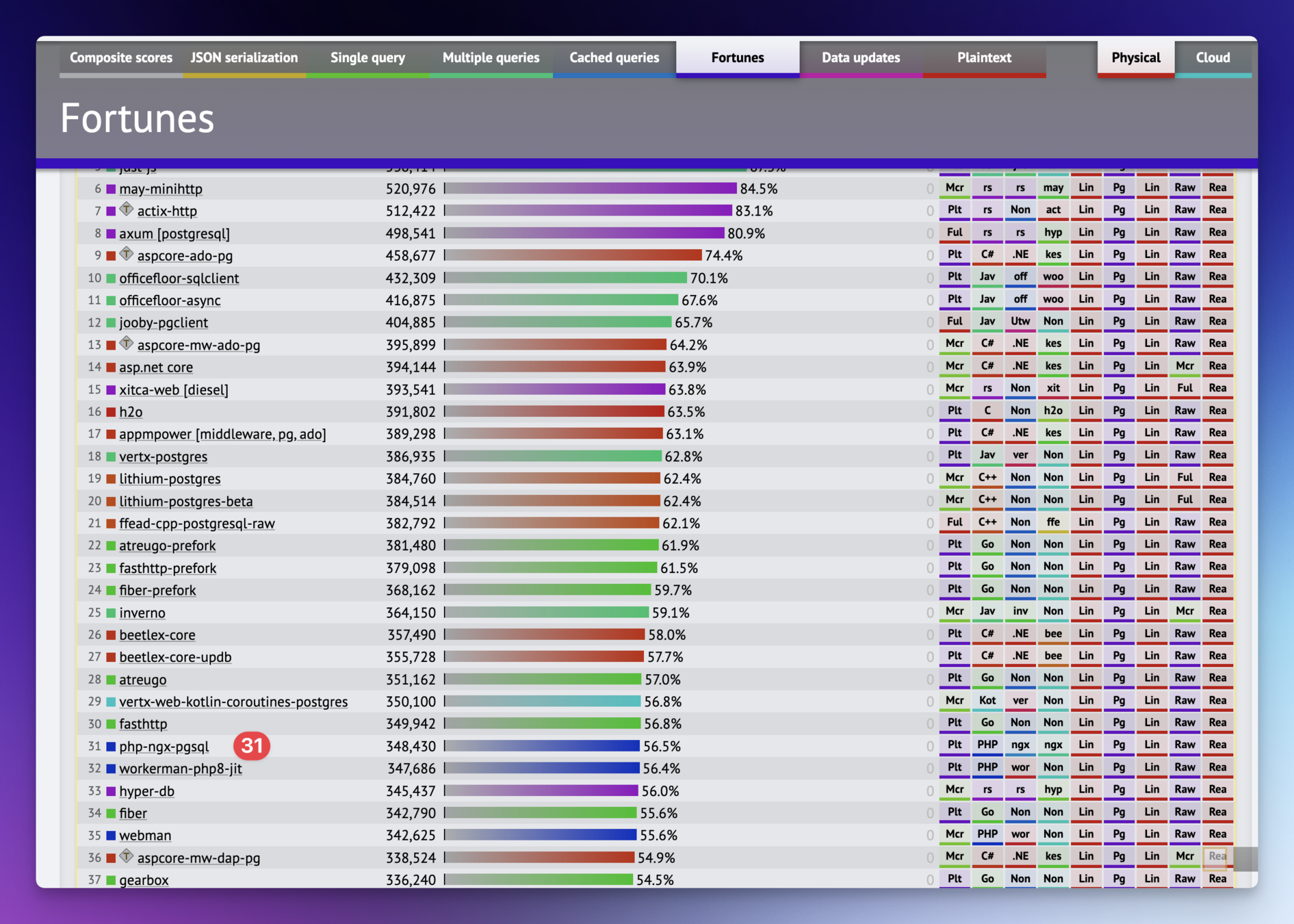Viewport: 1294px width, 924px height.
Task: Open workerman-php8-jit link
Action: (181, 768)
